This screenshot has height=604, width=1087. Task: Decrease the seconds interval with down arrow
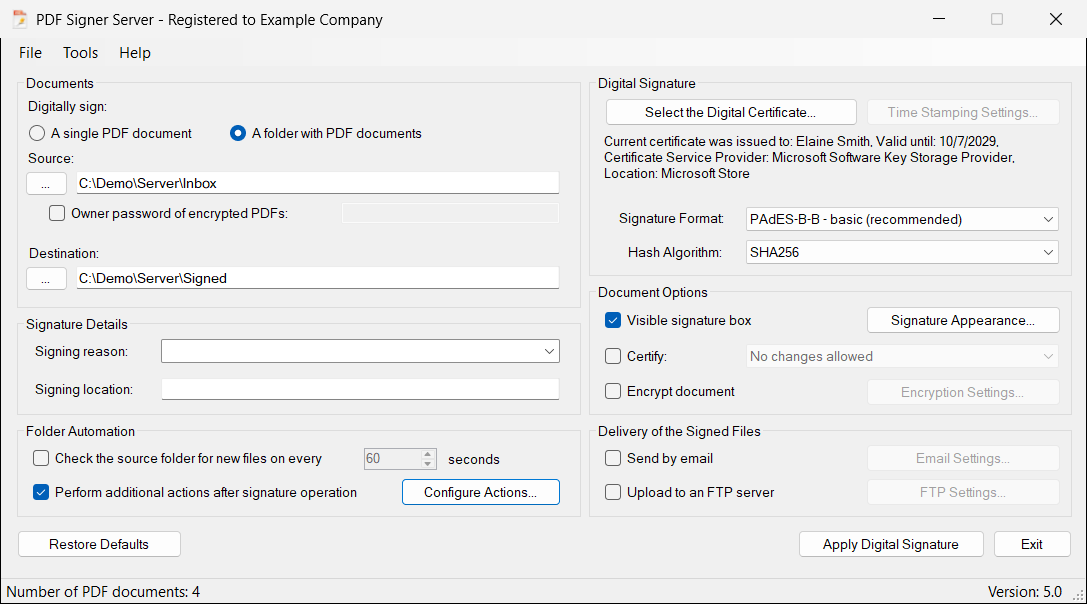point(428,464)
